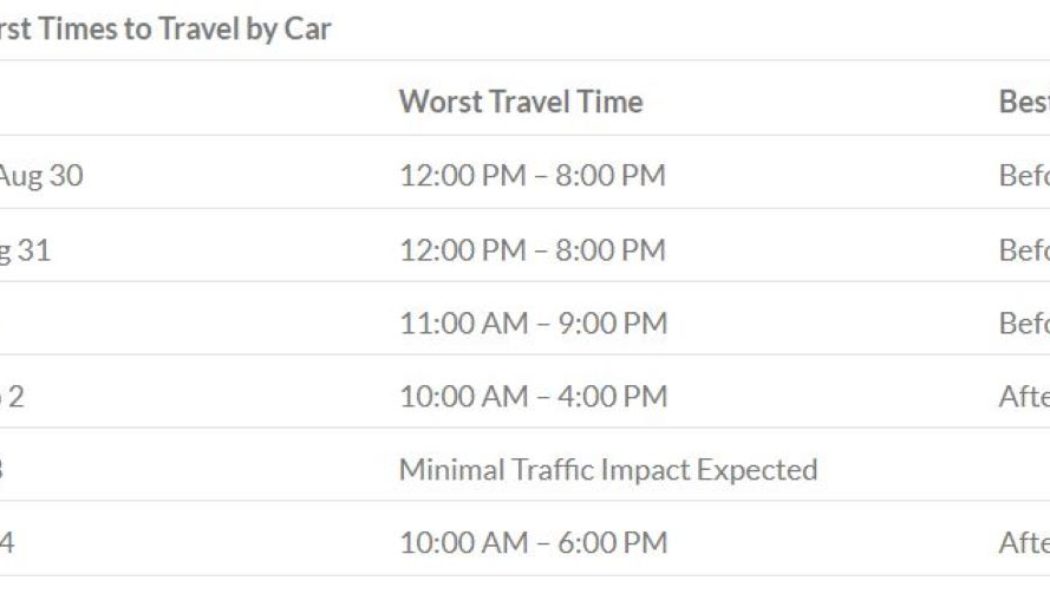The width and height of the screenshot is (1050, 600).
Task: Click the "10:00 AM – 4:00 PM" time range
Action: 533,396
